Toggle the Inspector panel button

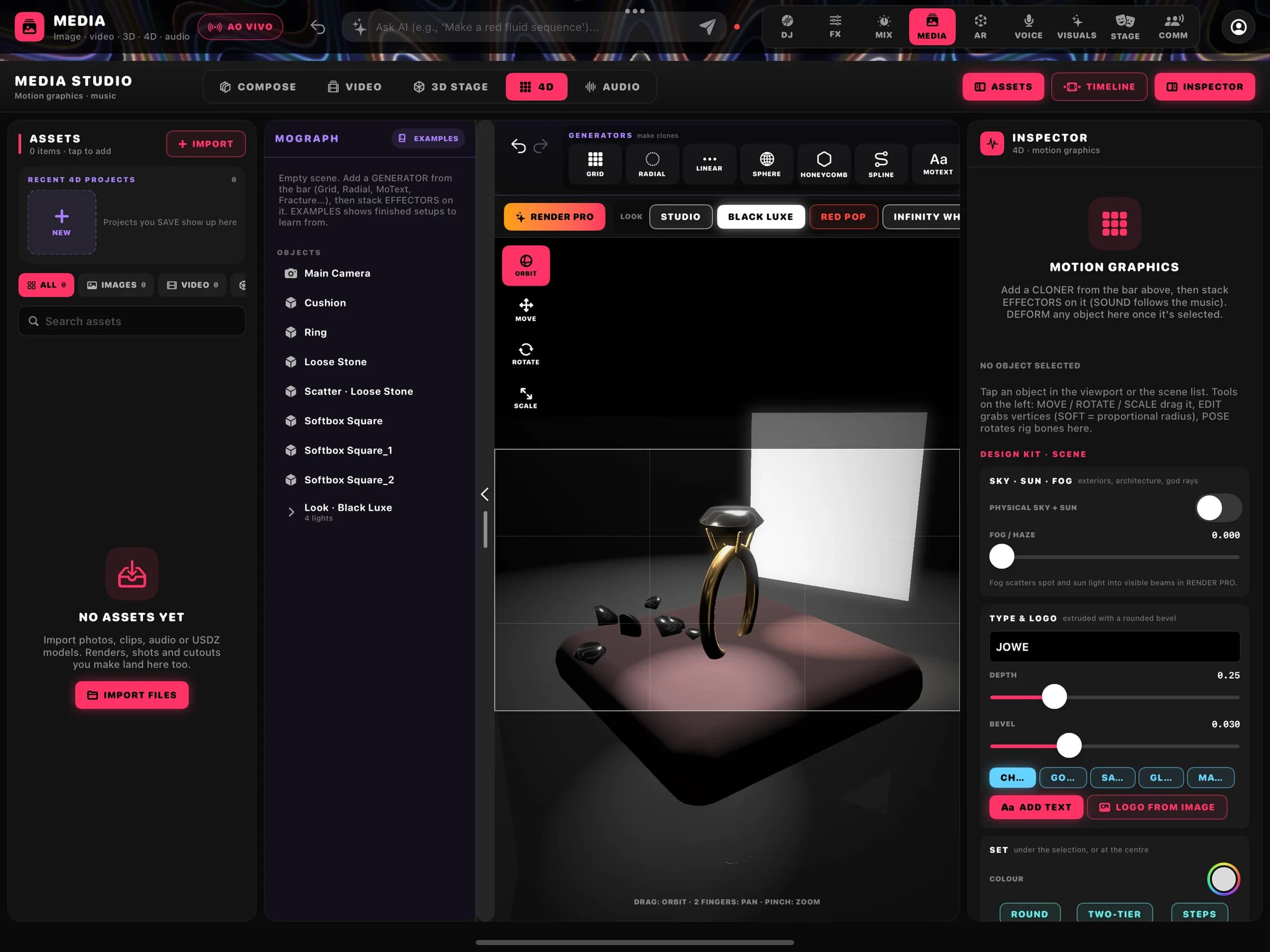(x=1204, y=87)
